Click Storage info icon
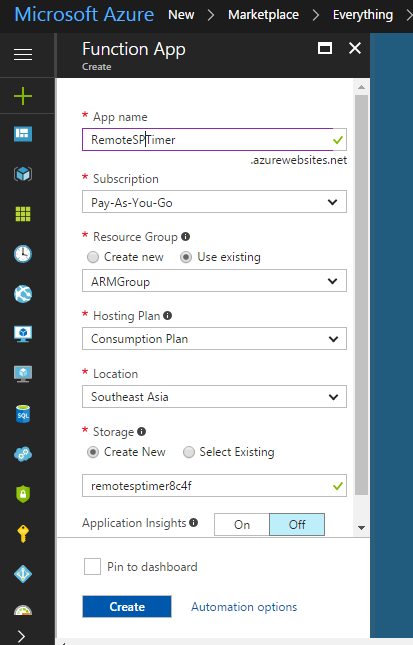 (x=142, y=432)
